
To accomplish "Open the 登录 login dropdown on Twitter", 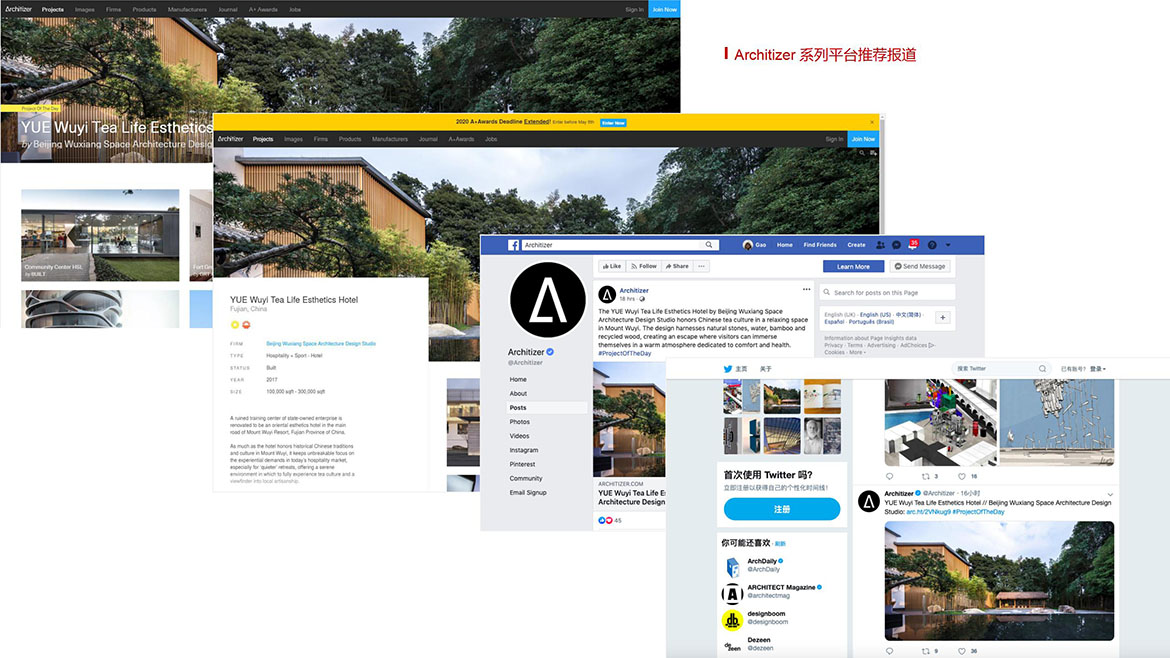I will [1098, 369].
